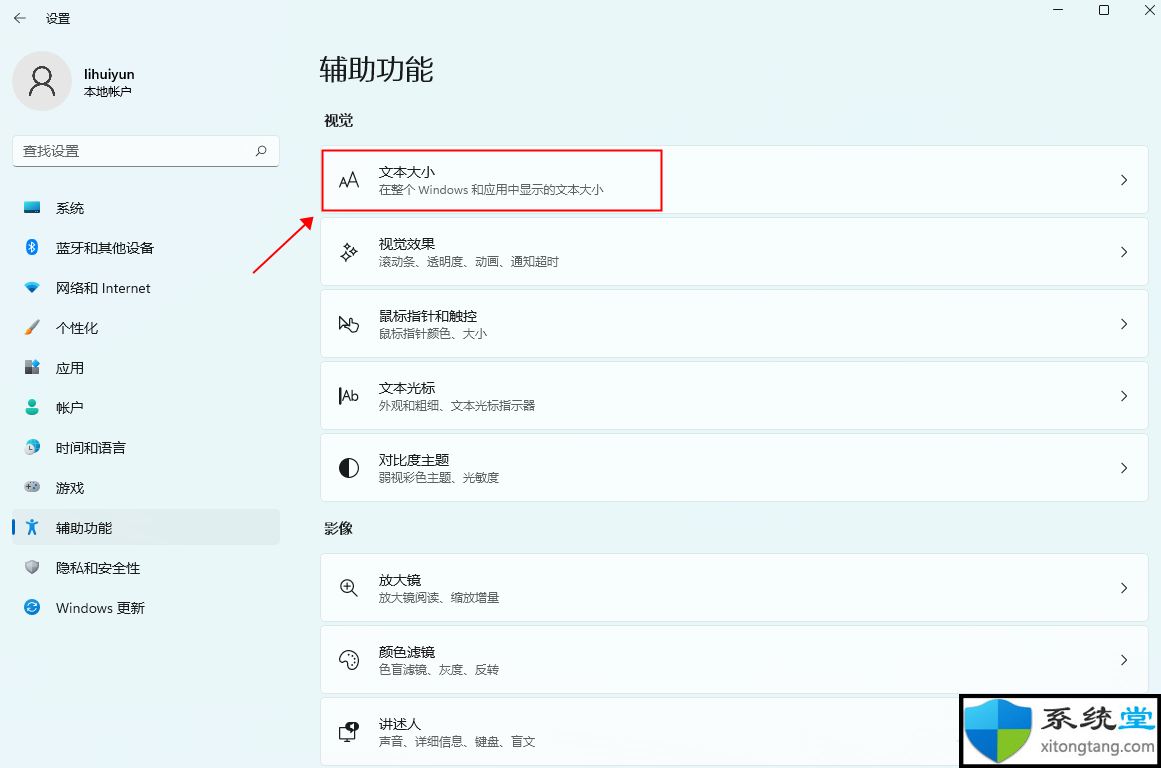The image size is (1161, 768).
Task: Click the 本地帐户 label under username
Action: [x=107, y=92]
